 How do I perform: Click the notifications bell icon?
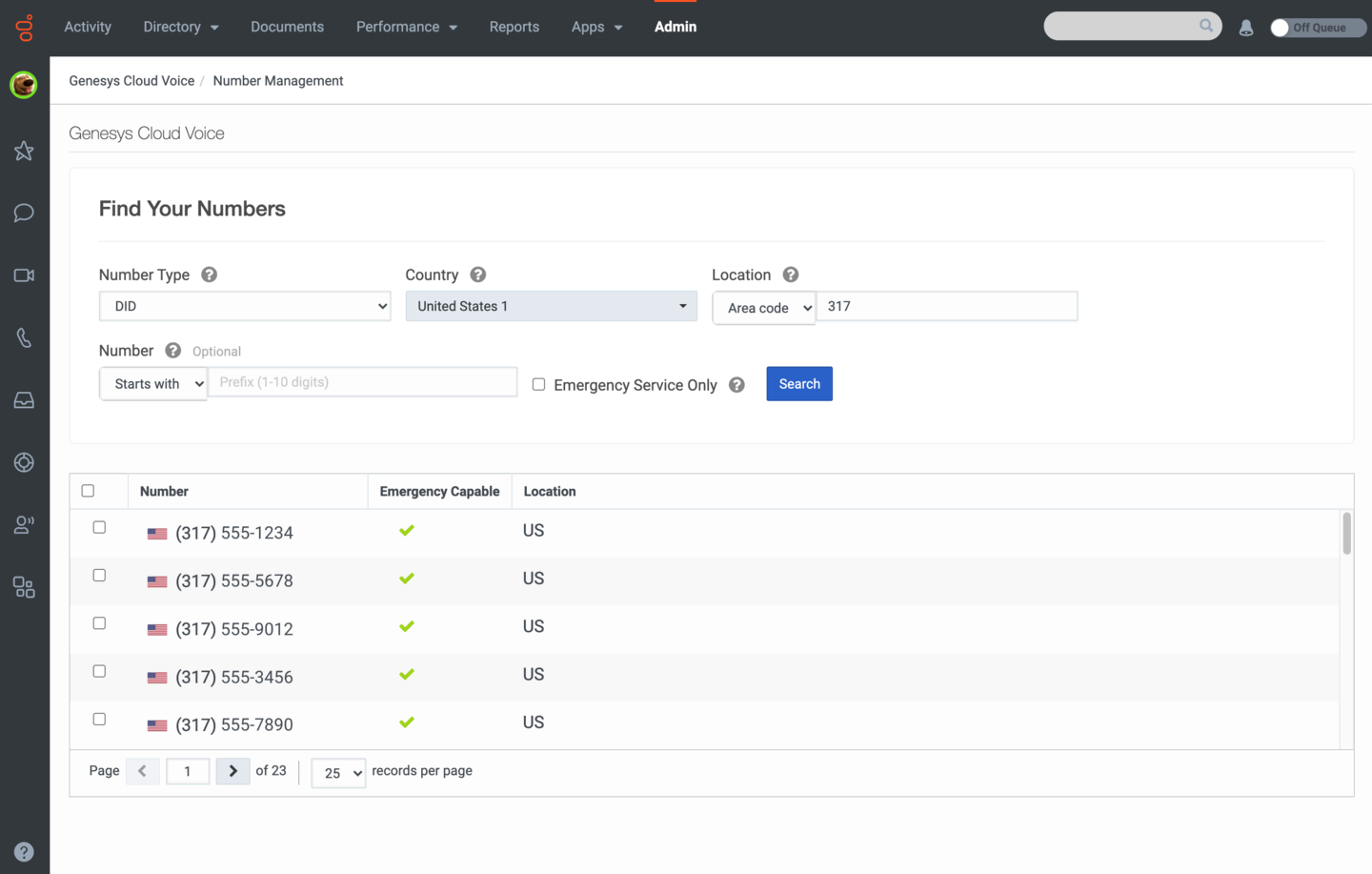pyautogui.click(x=1245, y=28)
